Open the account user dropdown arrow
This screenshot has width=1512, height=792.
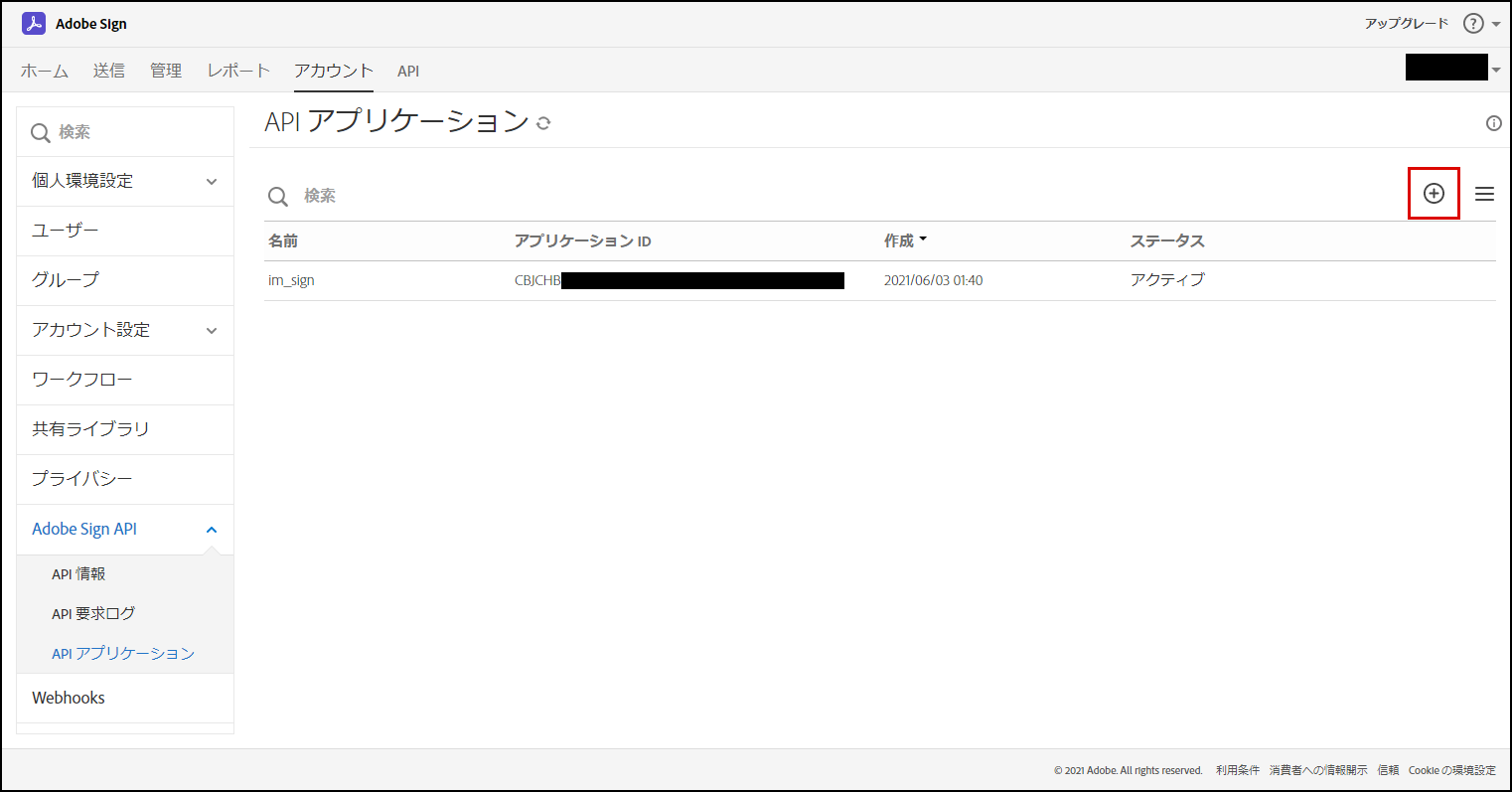1496,71
